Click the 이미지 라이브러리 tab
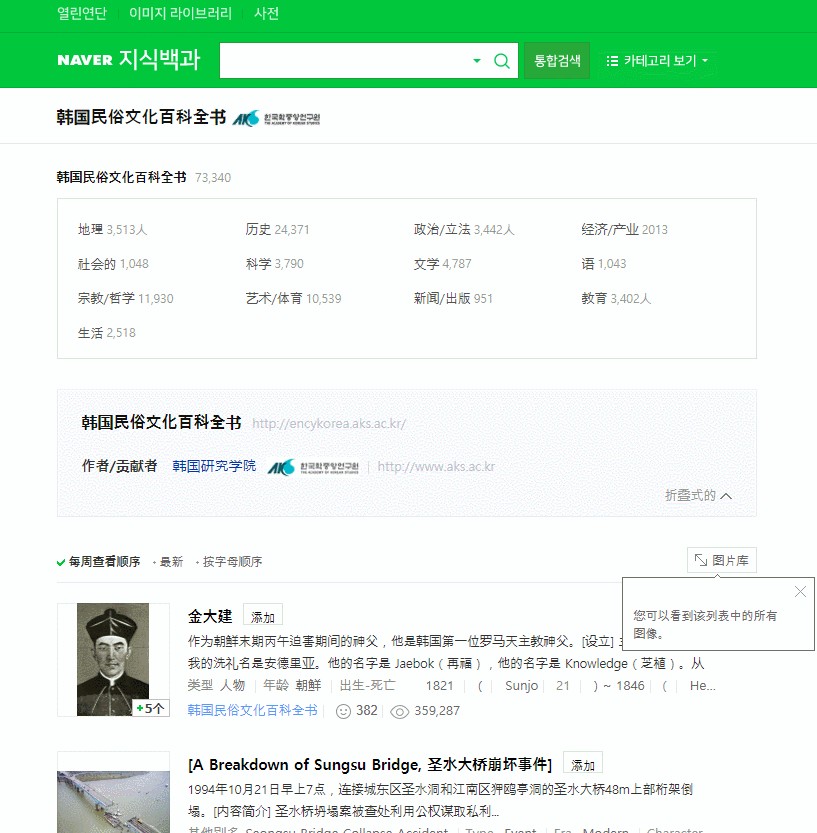The width and height of the screenshot is (817, 833). [180, 14]
